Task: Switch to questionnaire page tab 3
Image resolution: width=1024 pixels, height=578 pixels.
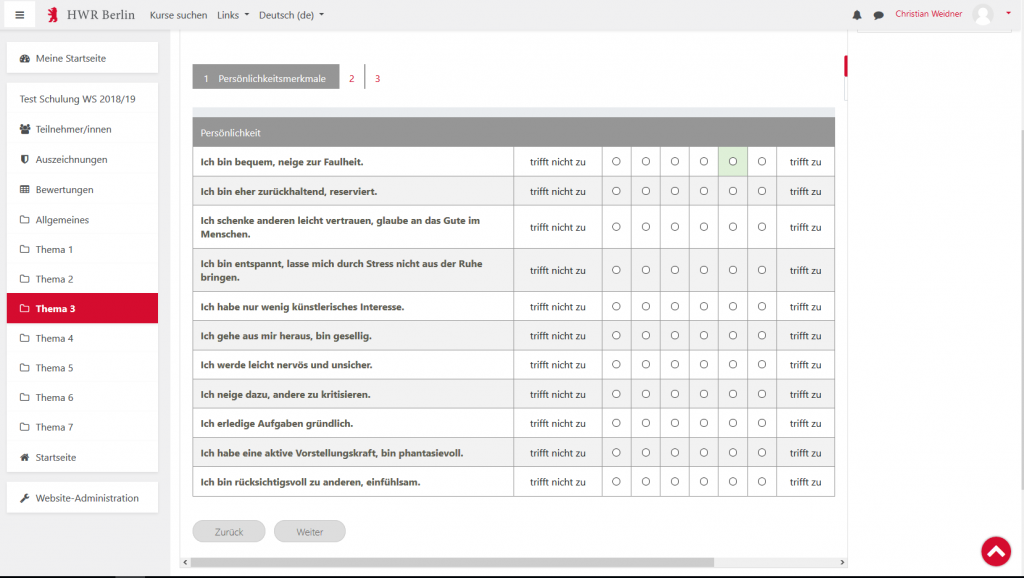Action: [377, 78]
